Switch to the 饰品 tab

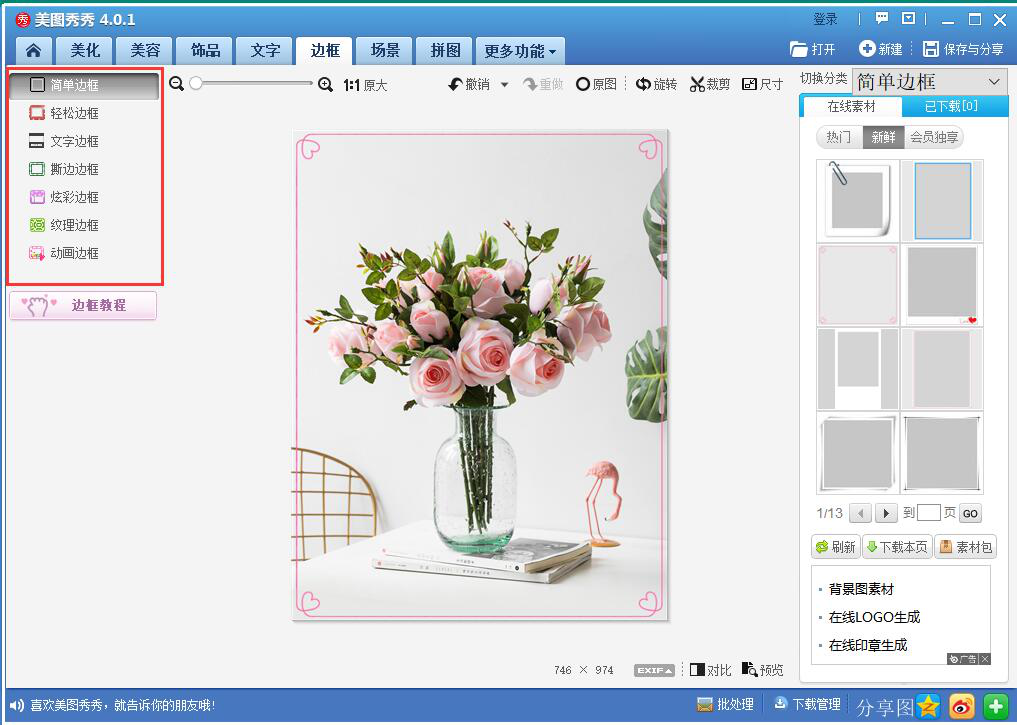coord(205,51)
